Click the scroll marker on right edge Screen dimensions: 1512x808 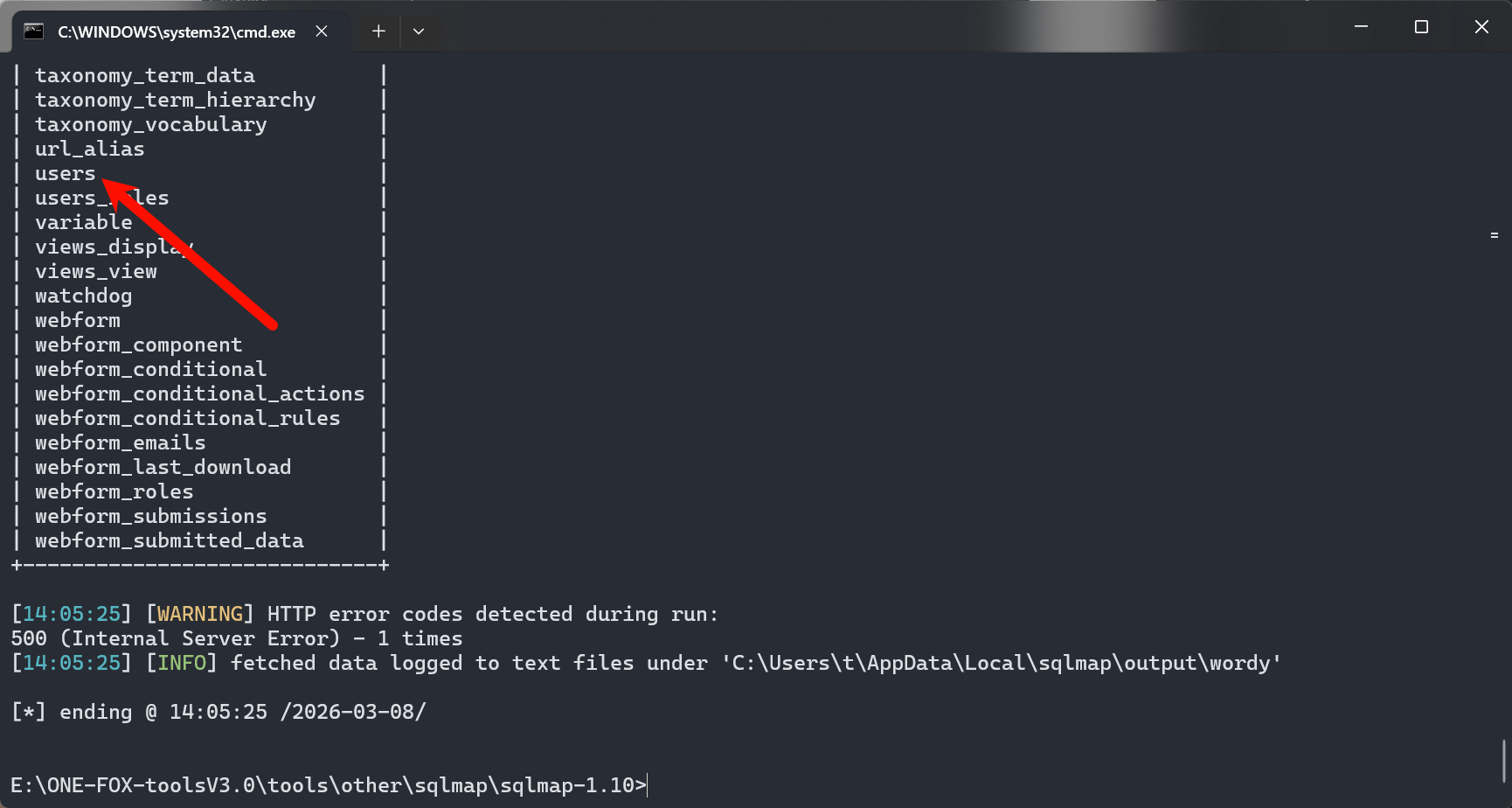[x=1495, y=235]
